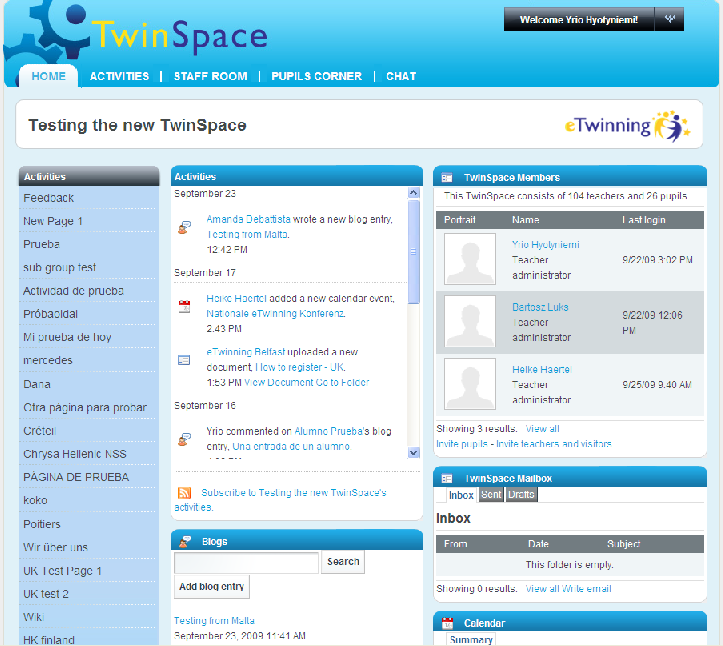The width and height of the screenshot is (723, 646).
Task: Switch to the Sent mailbox tab
Action: [491, 495]
